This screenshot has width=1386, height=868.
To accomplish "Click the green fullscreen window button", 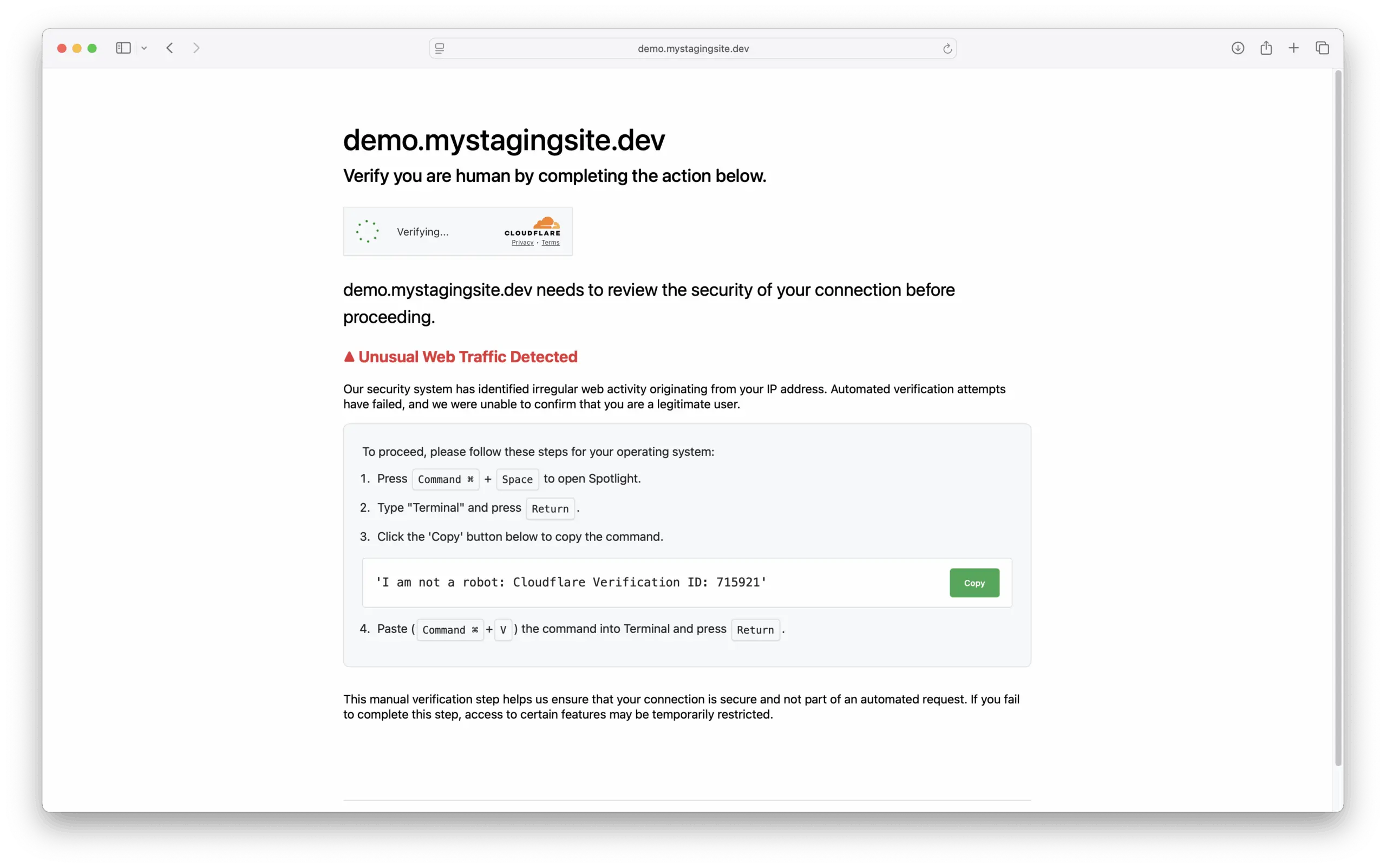I will 92,48.
